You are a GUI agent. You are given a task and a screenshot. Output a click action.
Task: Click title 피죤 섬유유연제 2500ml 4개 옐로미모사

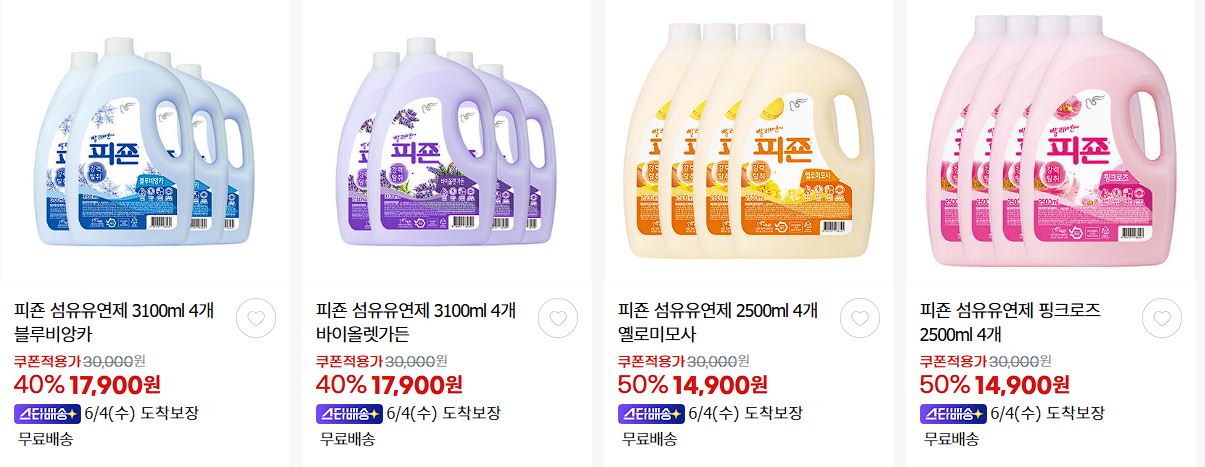(x=718, y=322)
